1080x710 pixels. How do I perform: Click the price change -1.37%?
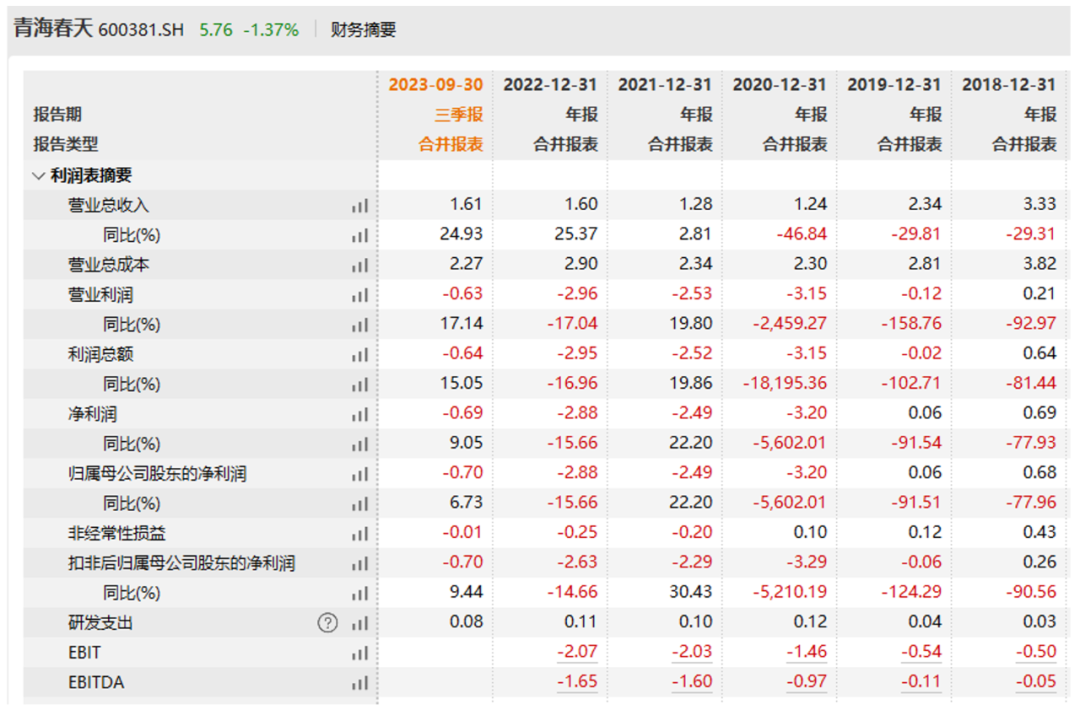[271, 30]
